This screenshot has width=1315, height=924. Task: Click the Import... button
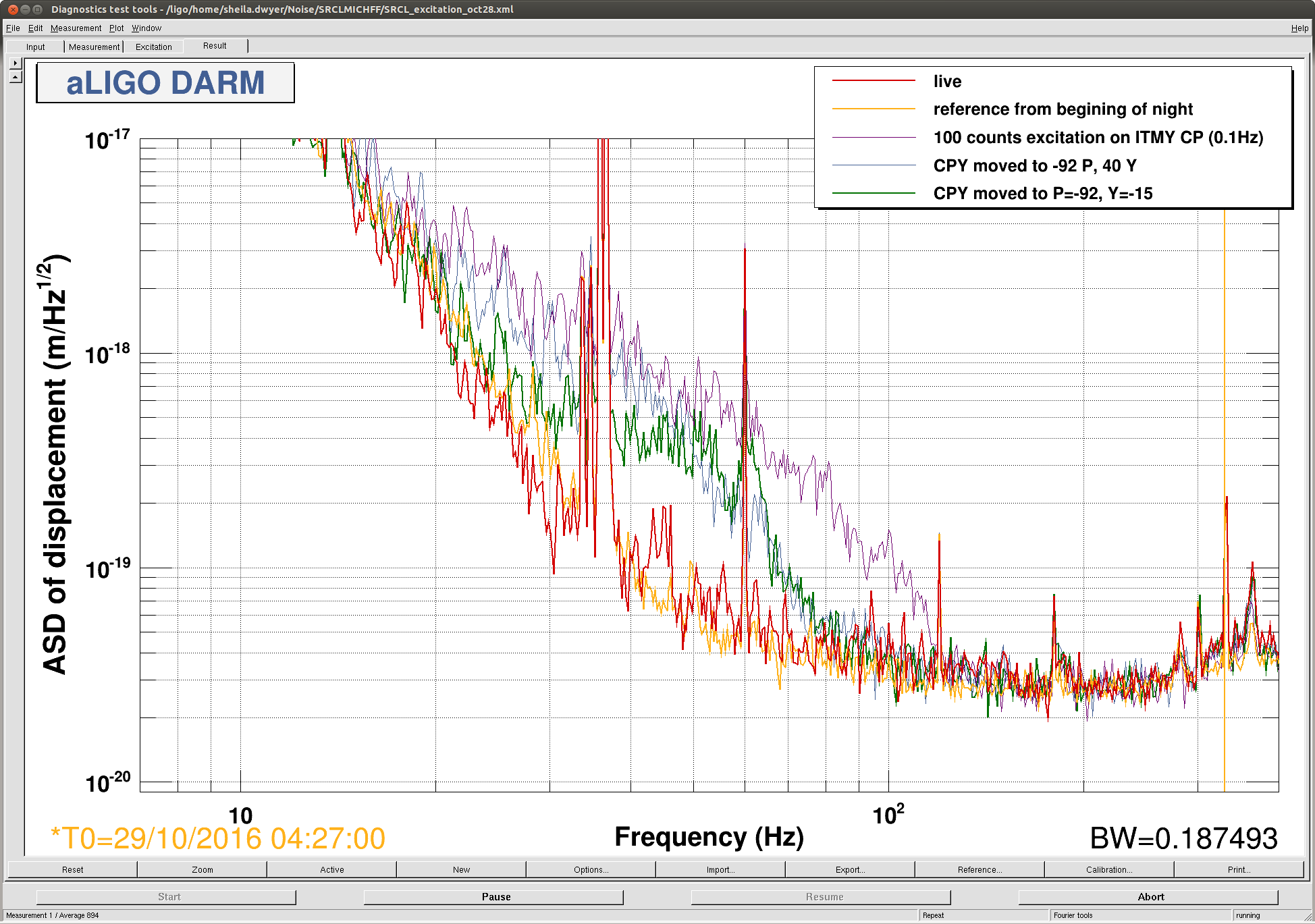[x=720, y=869]
